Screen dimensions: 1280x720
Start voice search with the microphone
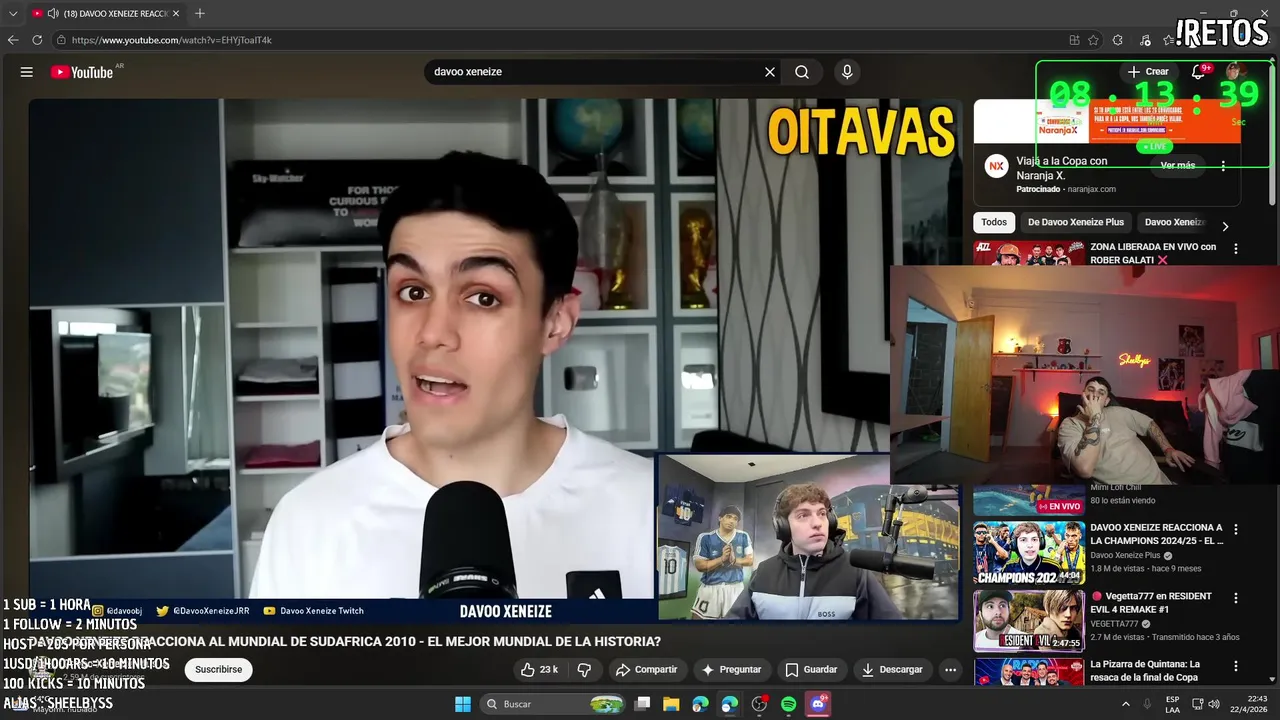coord(847,72)
